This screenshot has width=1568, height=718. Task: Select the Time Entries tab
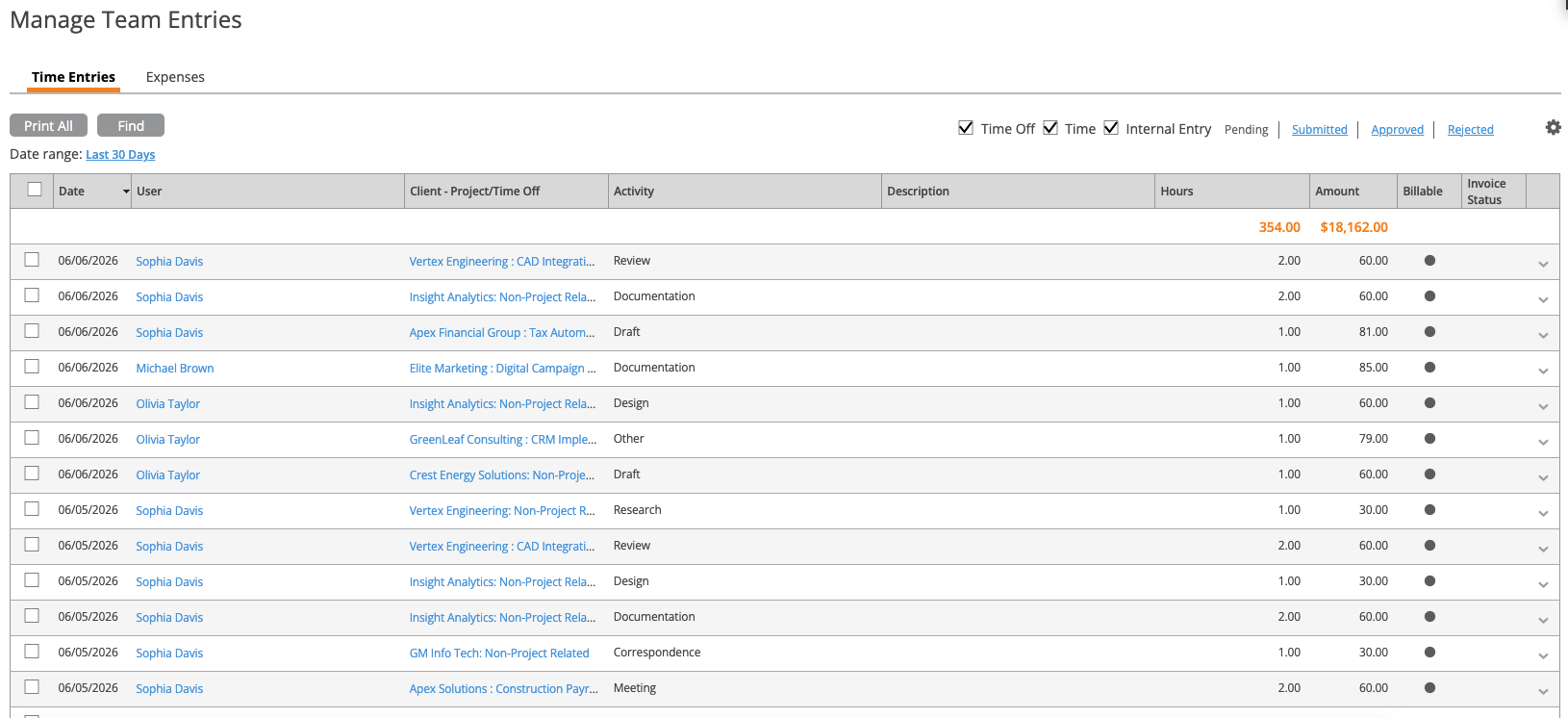coord(73,77)
